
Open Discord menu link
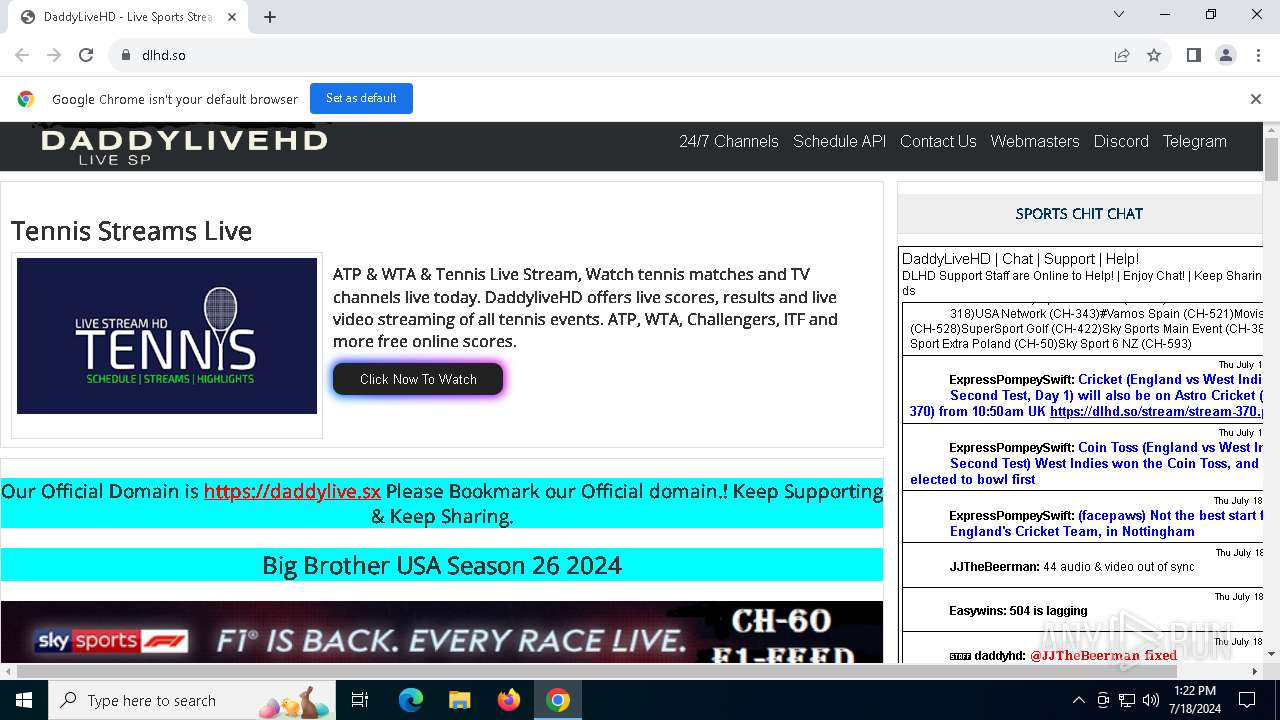point(1121,142)
